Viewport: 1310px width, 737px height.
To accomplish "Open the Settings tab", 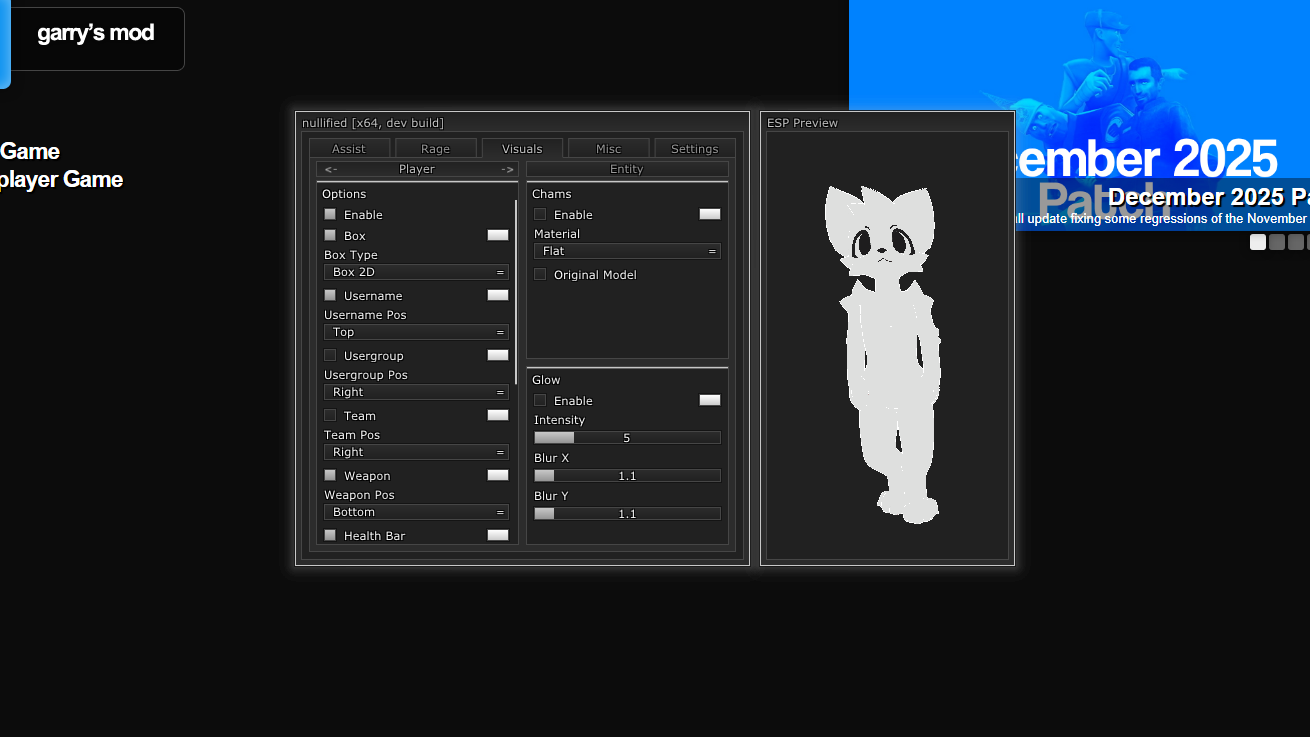I will [x=694, y=149].
